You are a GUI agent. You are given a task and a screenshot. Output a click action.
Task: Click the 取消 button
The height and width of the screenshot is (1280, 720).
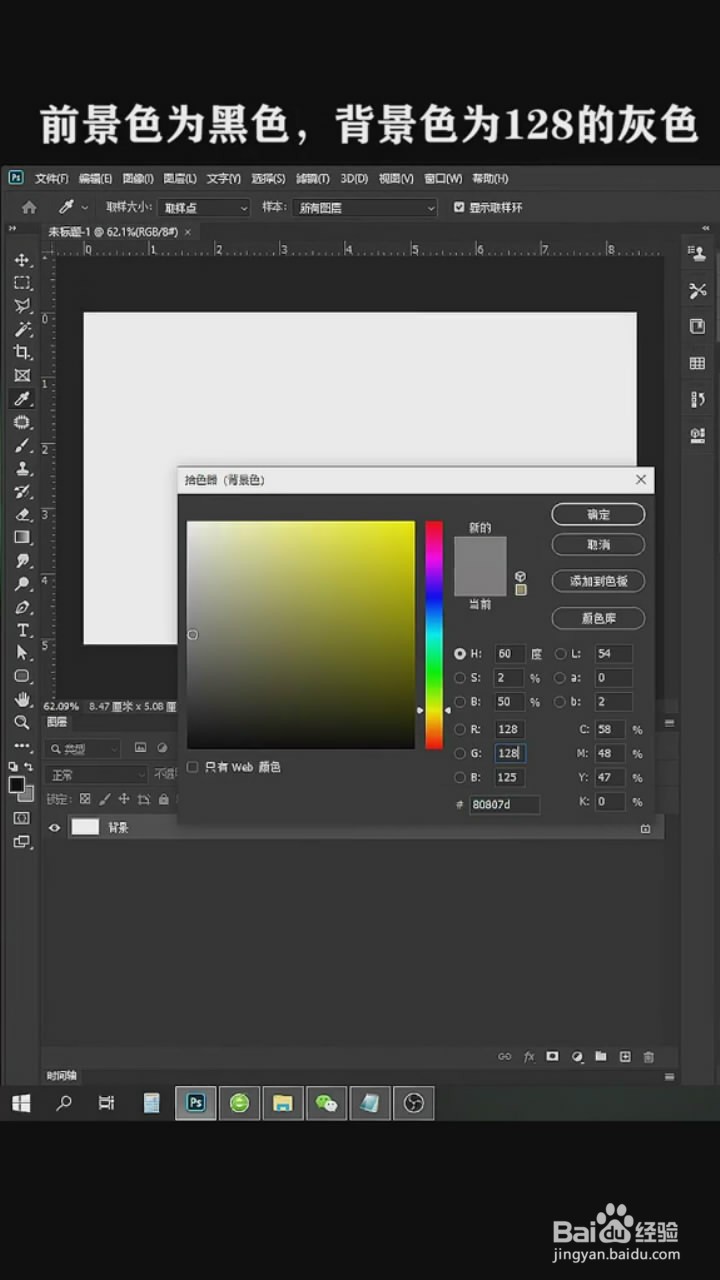point(598,545)
